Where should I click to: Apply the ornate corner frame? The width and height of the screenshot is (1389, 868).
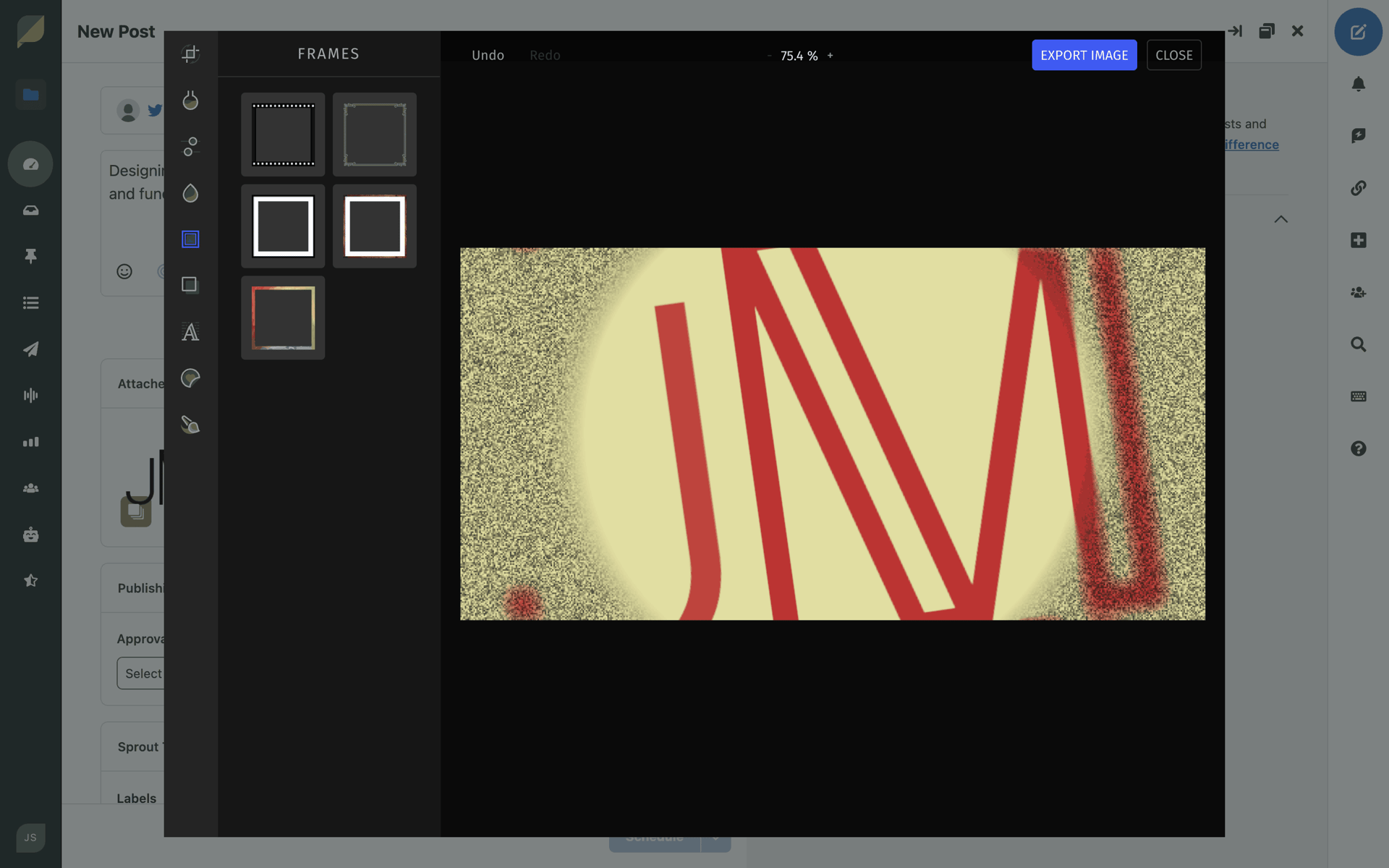(375, 135)
